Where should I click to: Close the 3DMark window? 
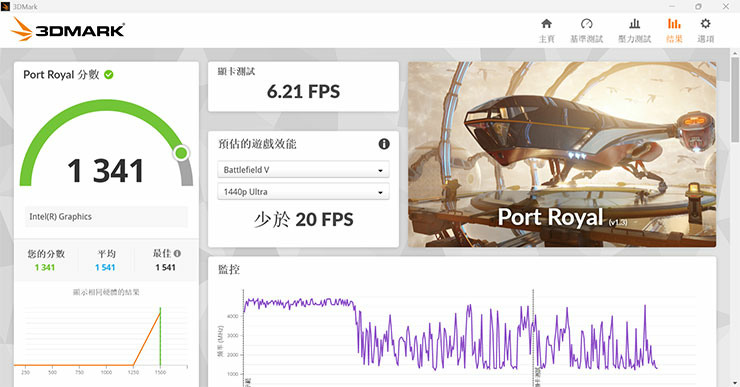726,6
